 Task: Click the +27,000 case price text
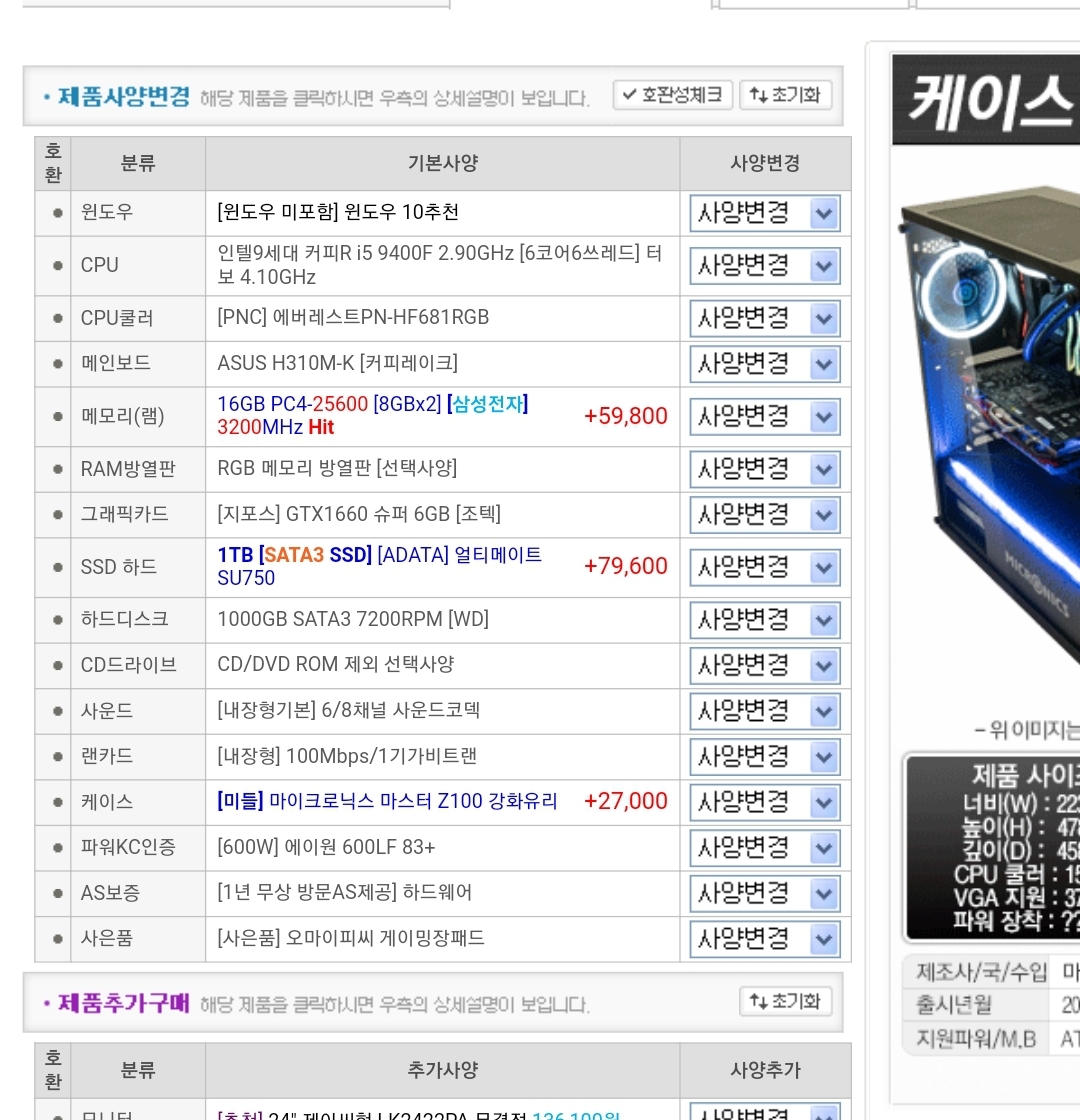coord(626,801)
